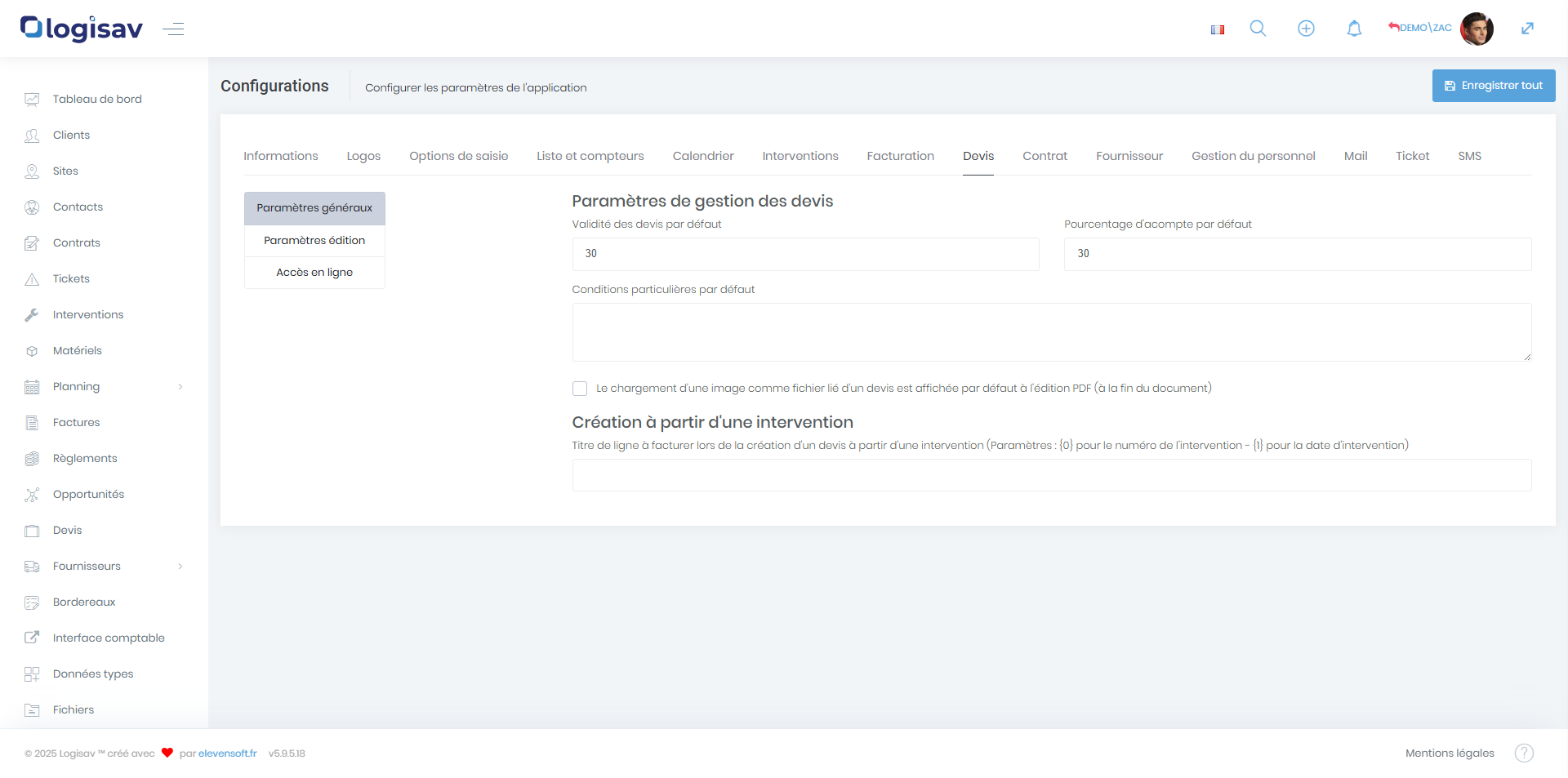Screen dimensions: 1568x778
Task: Click the French flag language icon
Action: click(1218, 29)
